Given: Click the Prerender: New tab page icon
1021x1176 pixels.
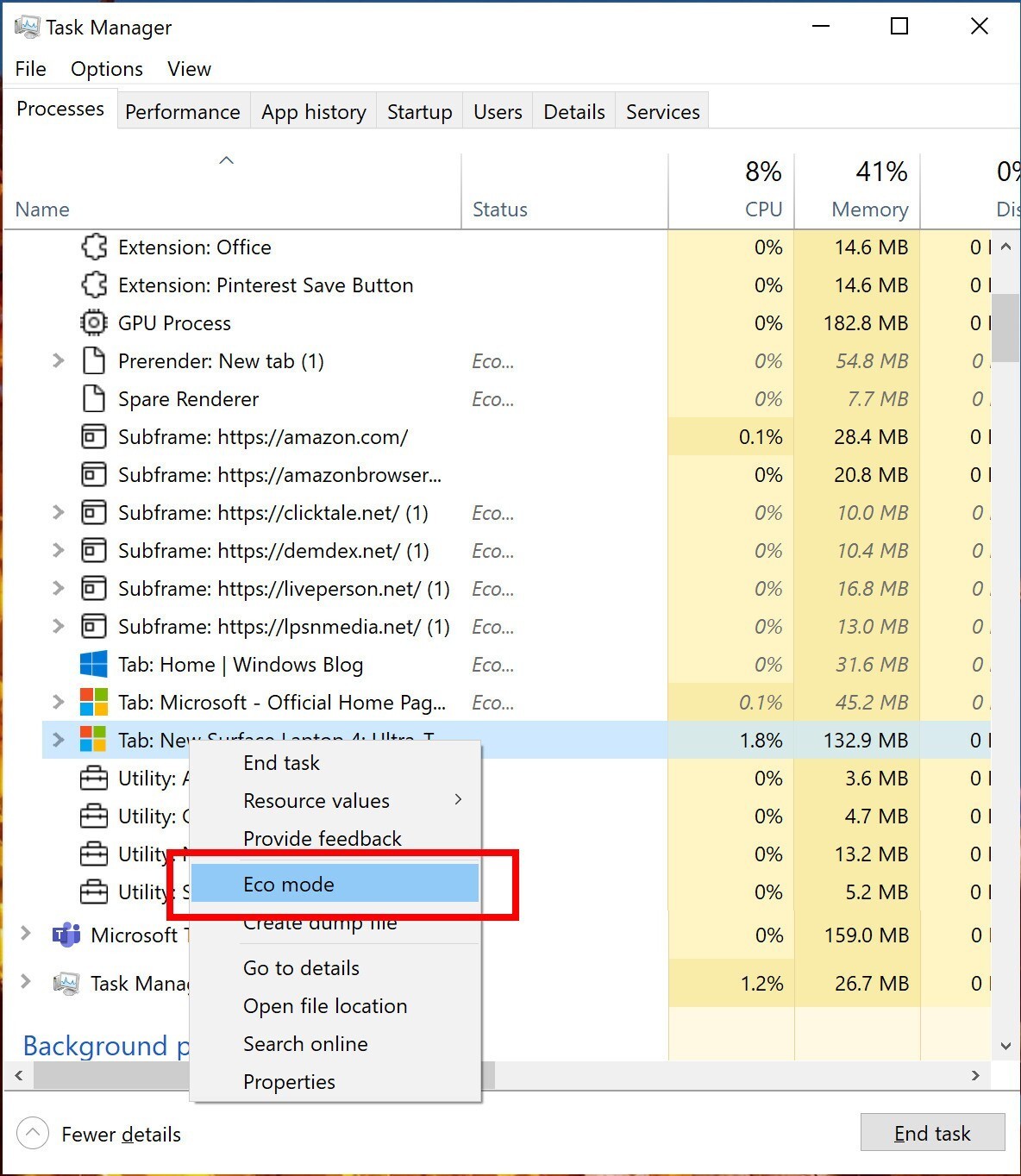Looking at the screenshot, I should (x=94, y=361).
